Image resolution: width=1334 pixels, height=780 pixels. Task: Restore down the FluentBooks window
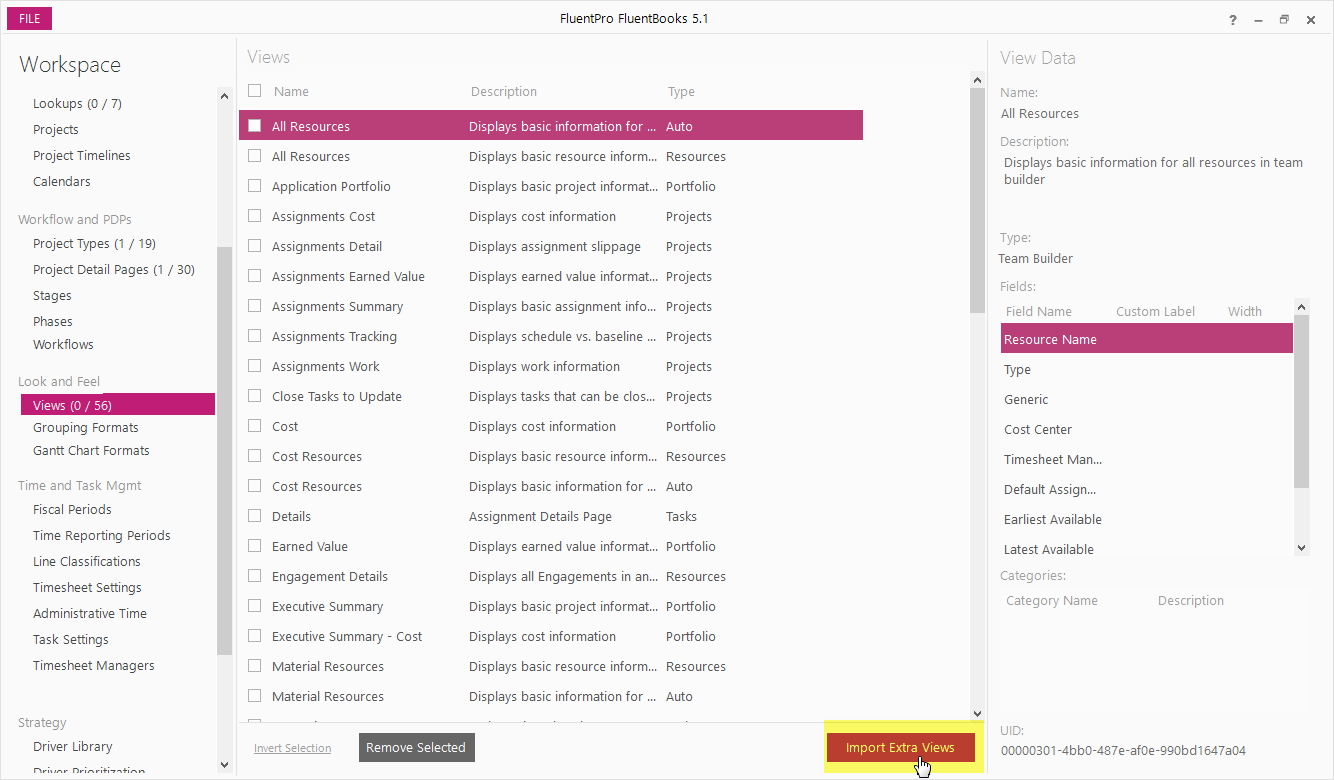(x=1284, y=19)
